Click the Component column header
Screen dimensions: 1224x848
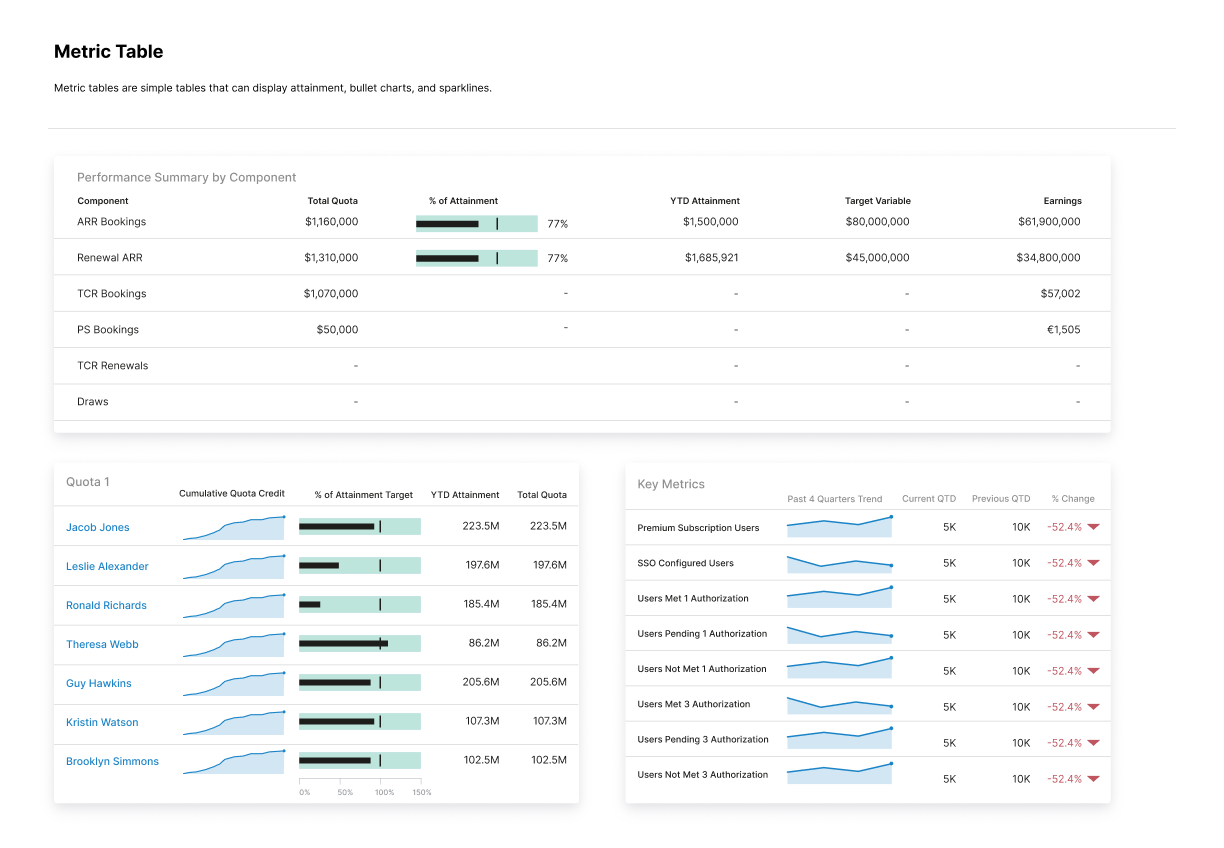103,201
